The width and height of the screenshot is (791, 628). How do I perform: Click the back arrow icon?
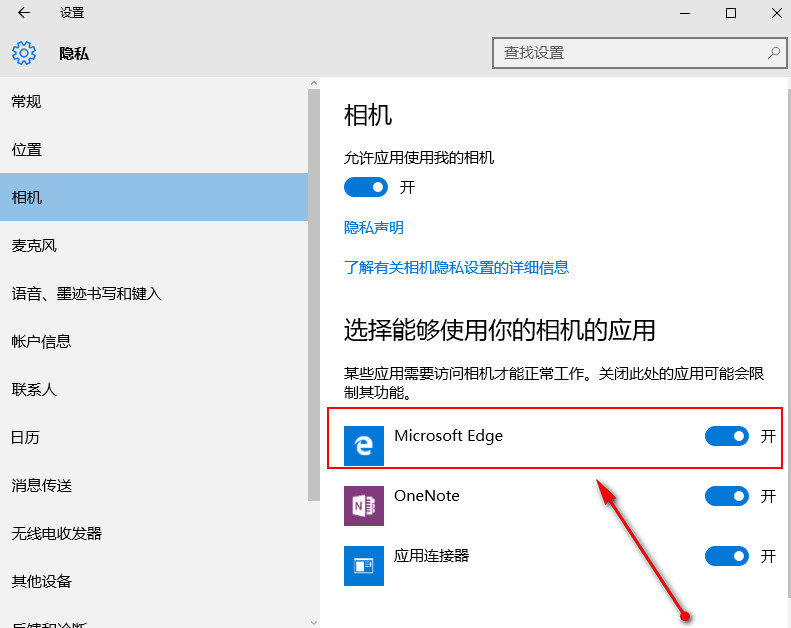(x=24, y=13)
